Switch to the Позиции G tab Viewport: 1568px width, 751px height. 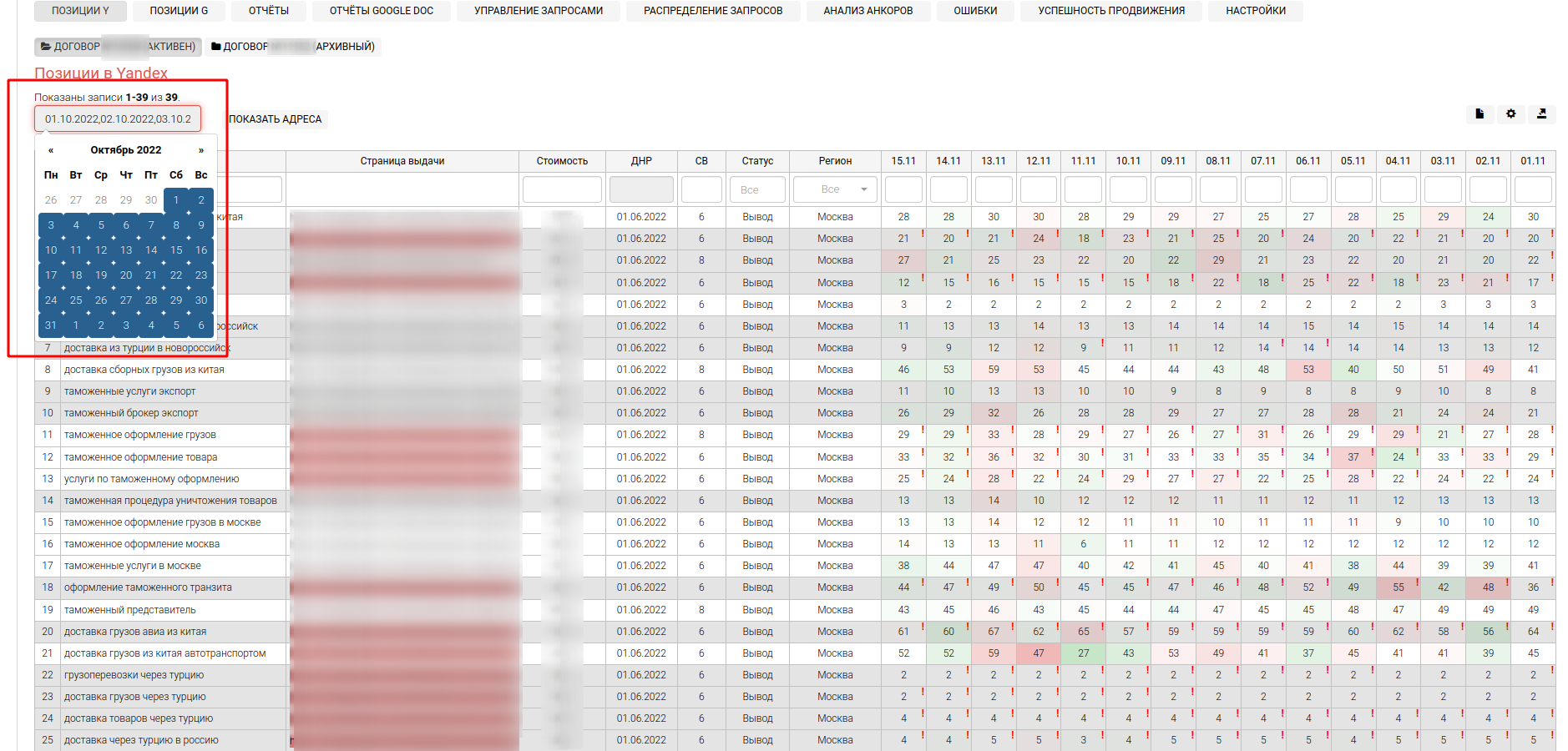[x=179, y=11]
